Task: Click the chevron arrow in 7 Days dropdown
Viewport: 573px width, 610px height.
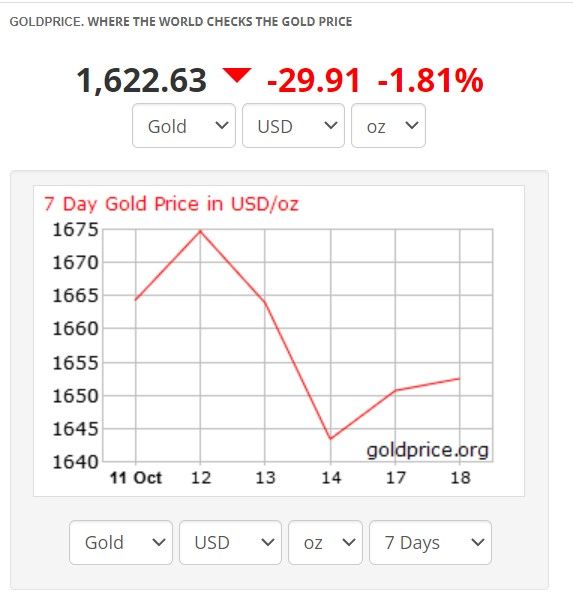Action: click(478, 542)
